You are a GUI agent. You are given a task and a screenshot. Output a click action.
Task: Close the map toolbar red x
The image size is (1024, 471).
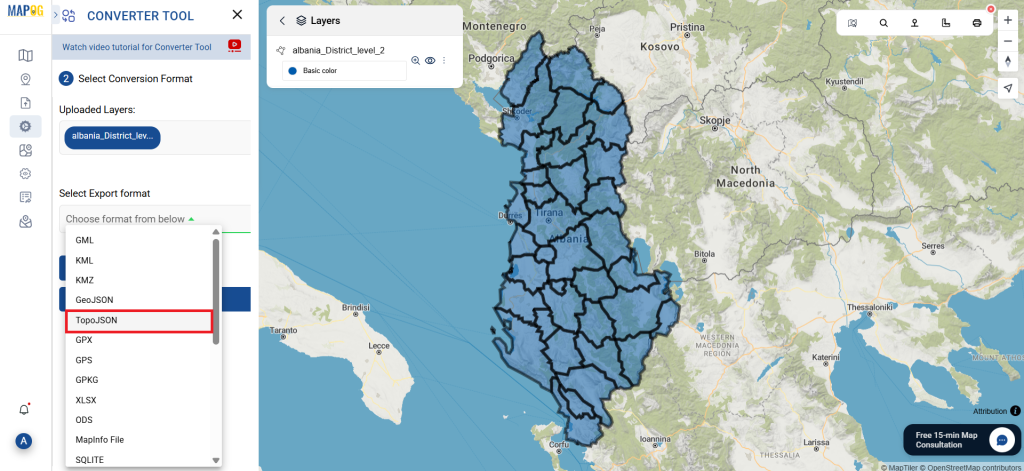[x=991, y=9]
